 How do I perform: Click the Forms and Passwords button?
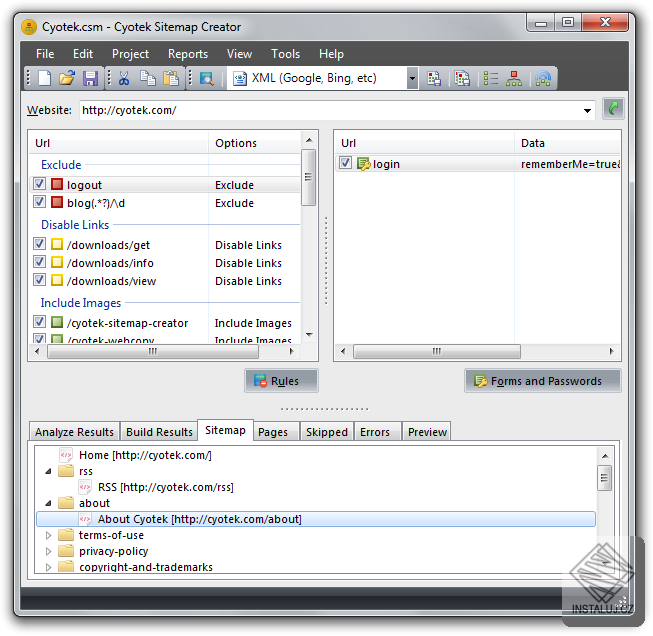pyautogui.click(x=543, y=381)
